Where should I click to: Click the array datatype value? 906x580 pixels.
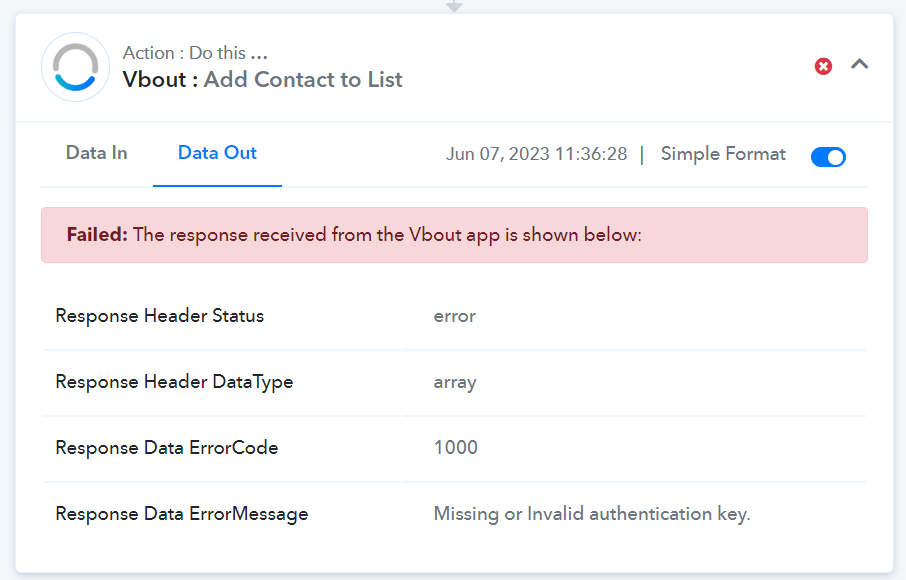[x=455, y=383]
